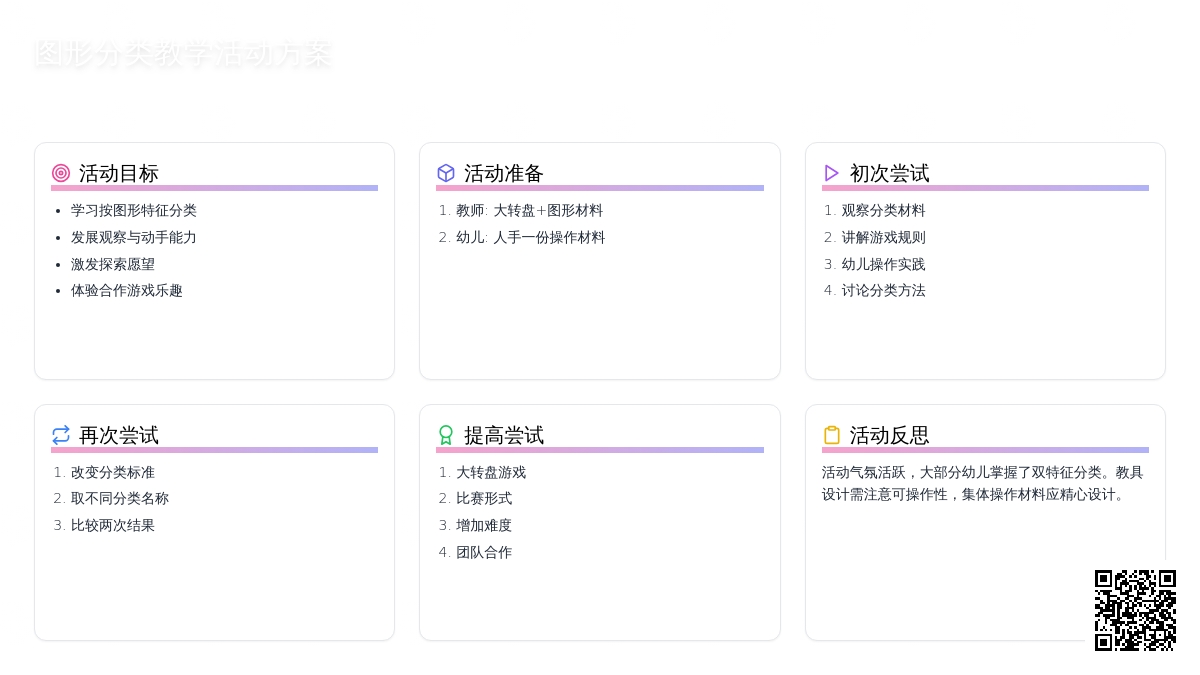The height and width of the screenshot is (675, 1200).
Task: Click the bullet 激发探索愿望
Action: click(x=112, y=265)
